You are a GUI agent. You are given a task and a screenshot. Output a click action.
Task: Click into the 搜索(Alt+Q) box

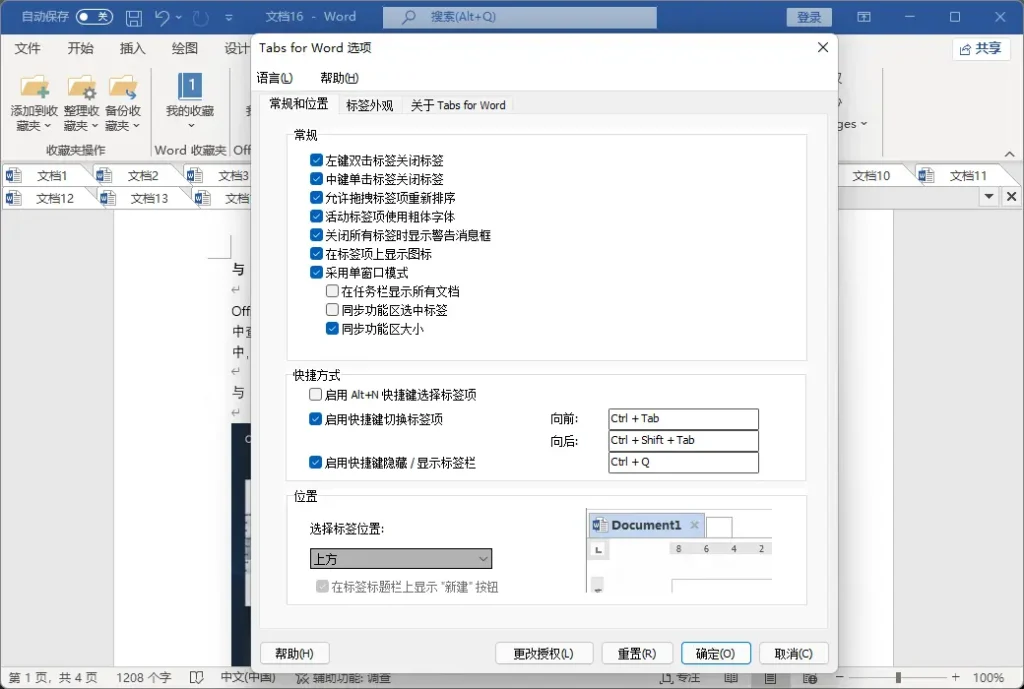click(x=519, y=17)
